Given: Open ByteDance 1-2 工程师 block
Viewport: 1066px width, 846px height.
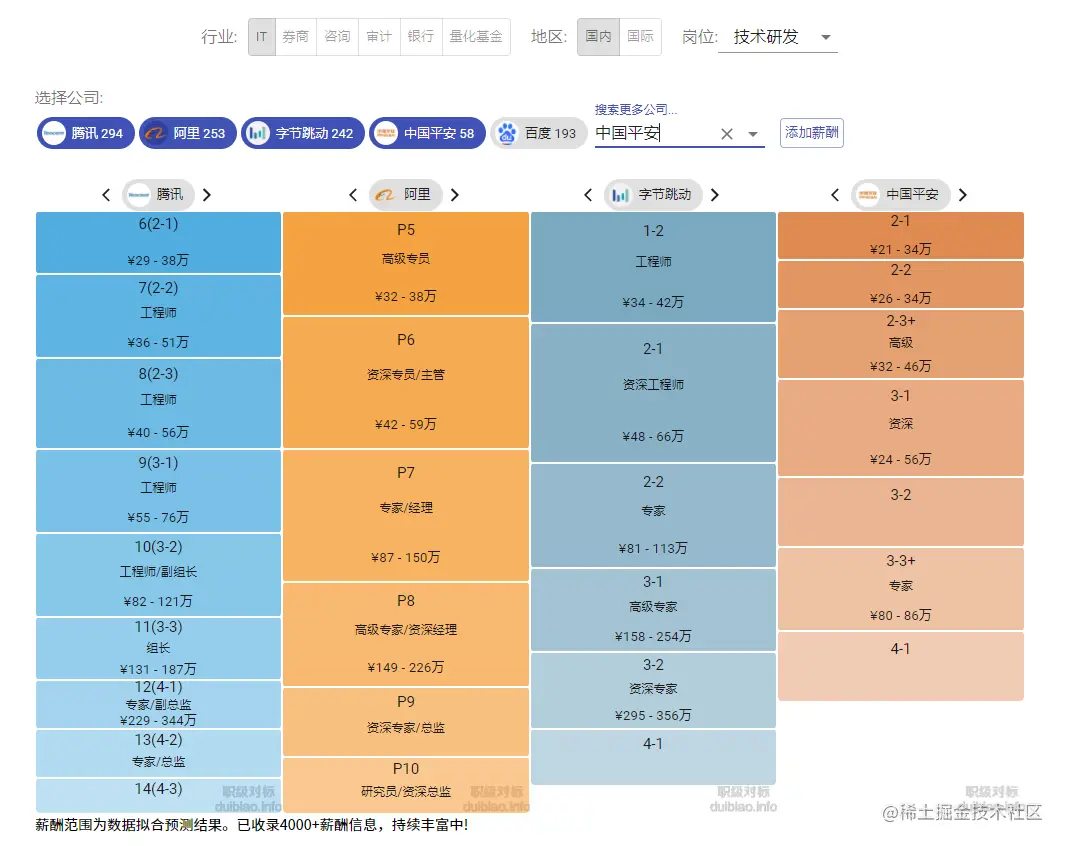Looking at the screenshot, I should tap(653, 267).
